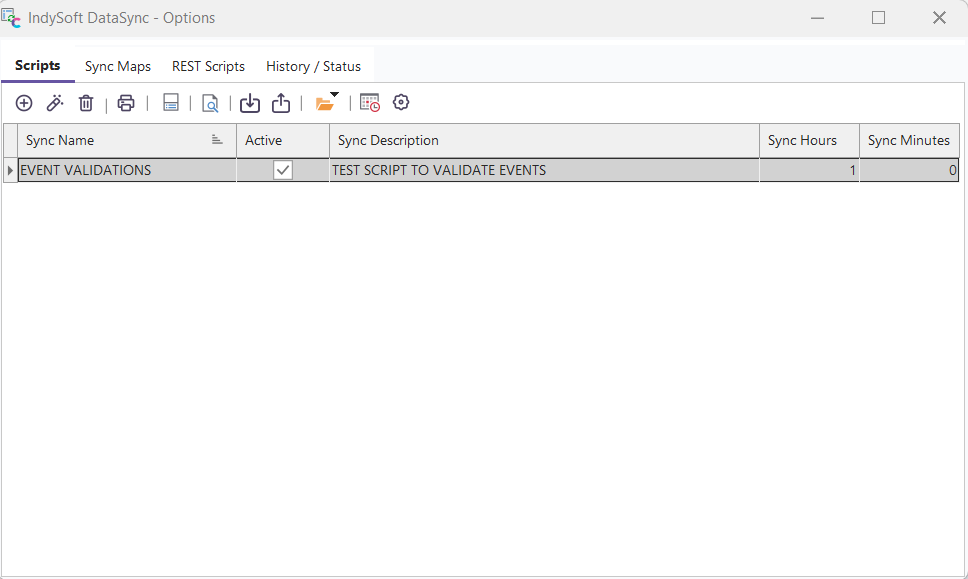This screenshot has width=968, height=579.
Task: Click the Sync Hours column header
Action: pyautogui.click(x=808, y=141)
